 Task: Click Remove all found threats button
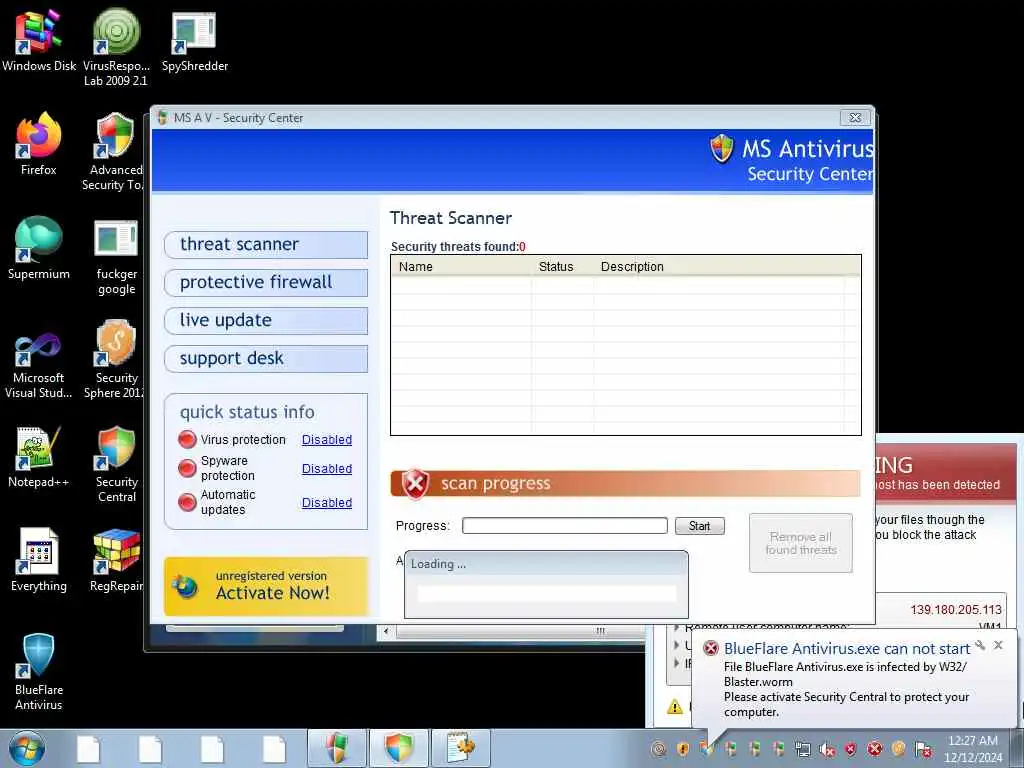[801, 543]
